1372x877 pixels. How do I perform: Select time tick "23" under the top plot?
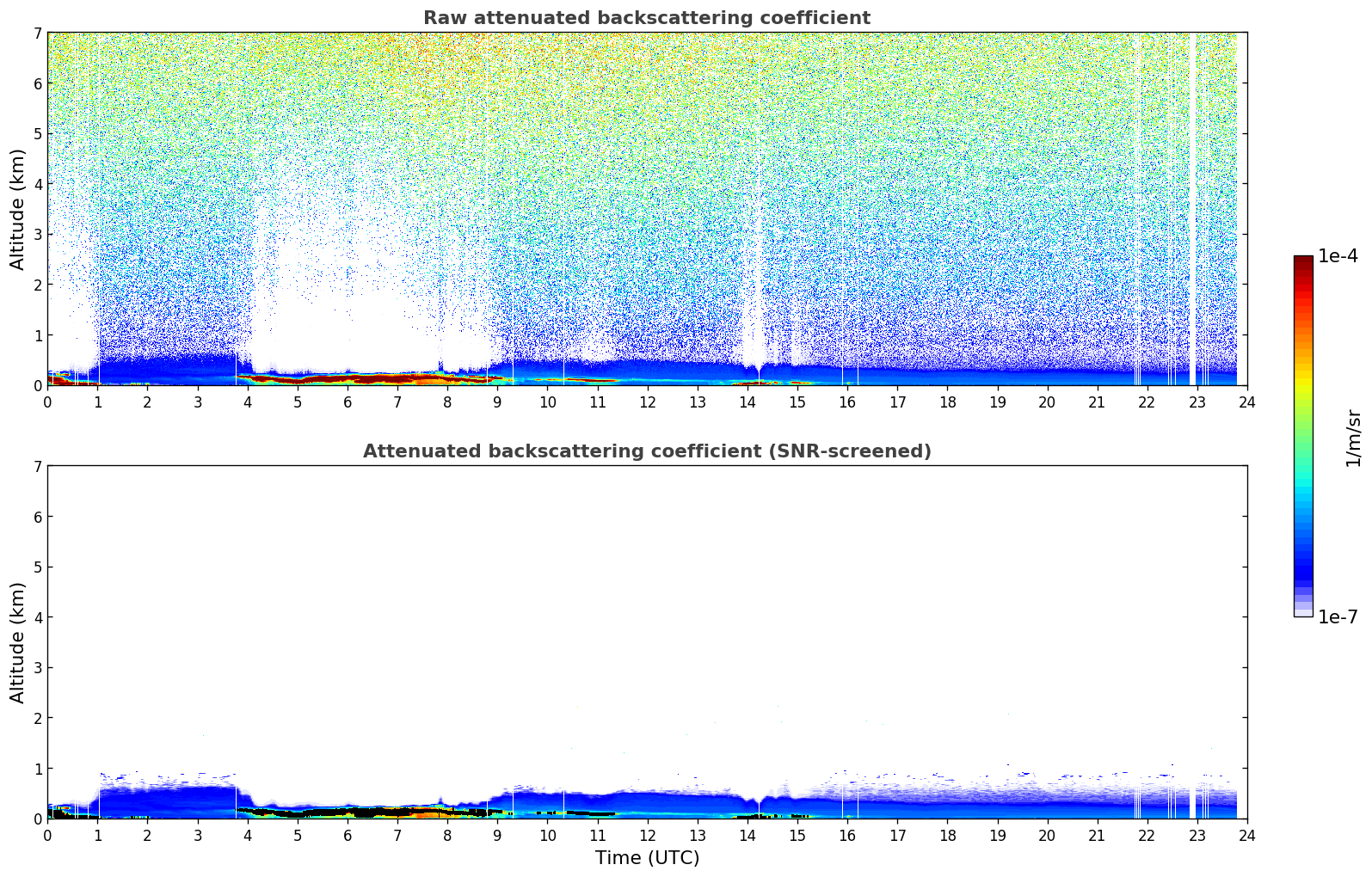pos(1197,402)
